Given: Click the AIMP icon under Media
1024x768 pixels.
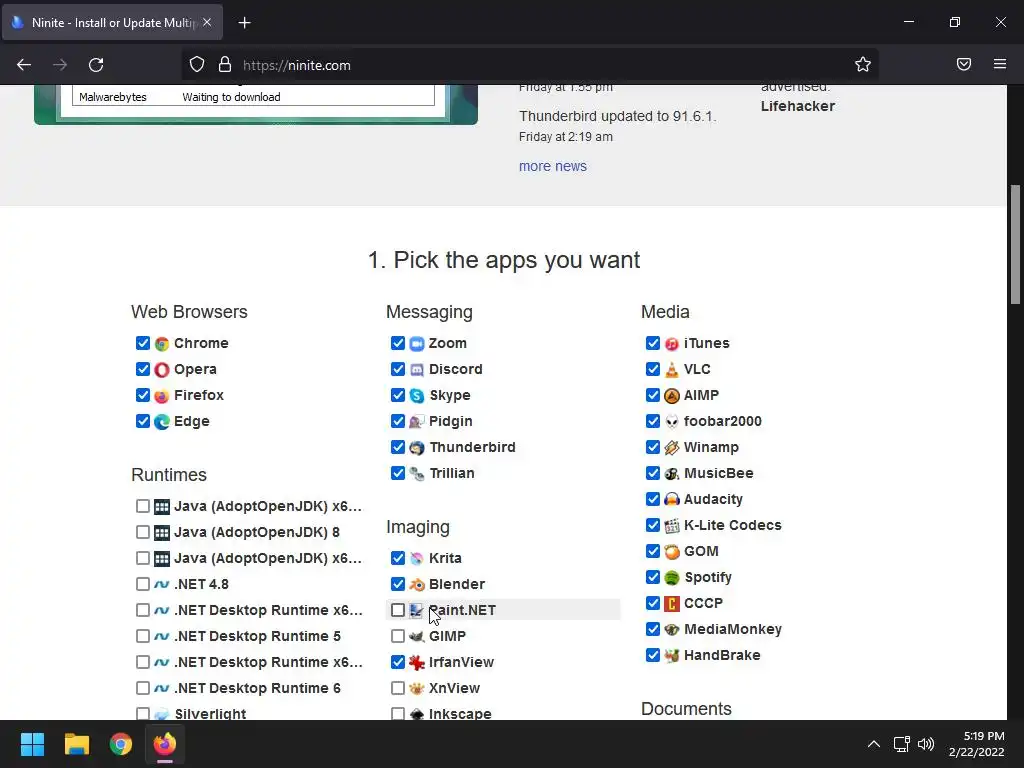Looking at the screenshot, I should [x=672, y=396].
